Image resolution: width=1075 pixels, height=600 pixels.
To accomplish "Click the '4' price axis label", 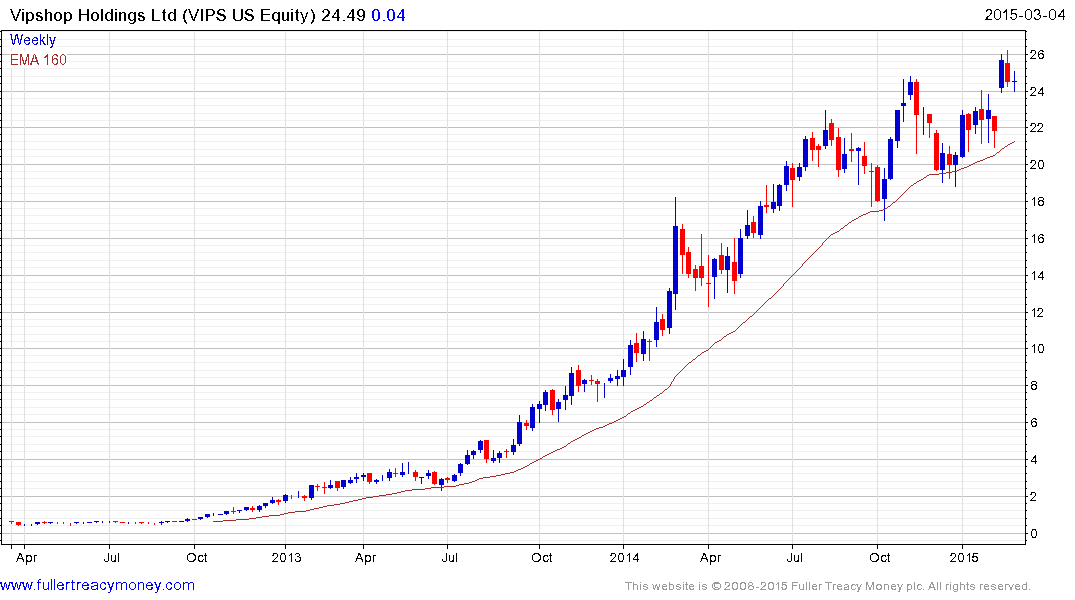I will click(x=1033, y=460).
